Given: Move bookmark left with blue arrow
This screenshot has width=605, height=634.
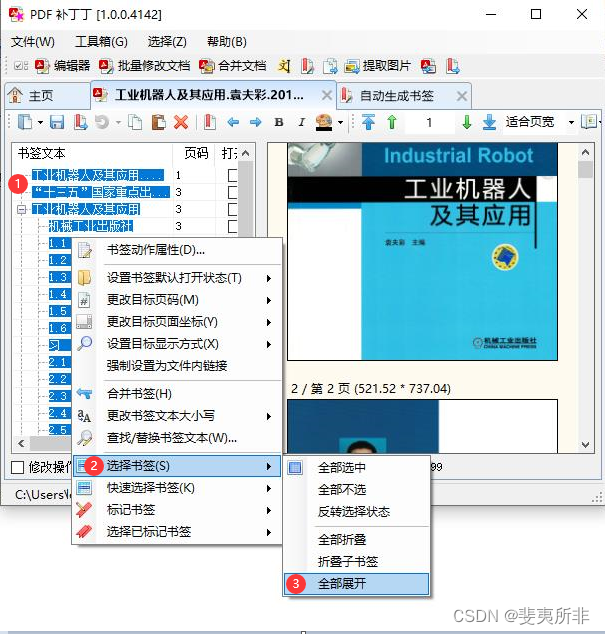Looking at the screenshot, I should (233, 122).
